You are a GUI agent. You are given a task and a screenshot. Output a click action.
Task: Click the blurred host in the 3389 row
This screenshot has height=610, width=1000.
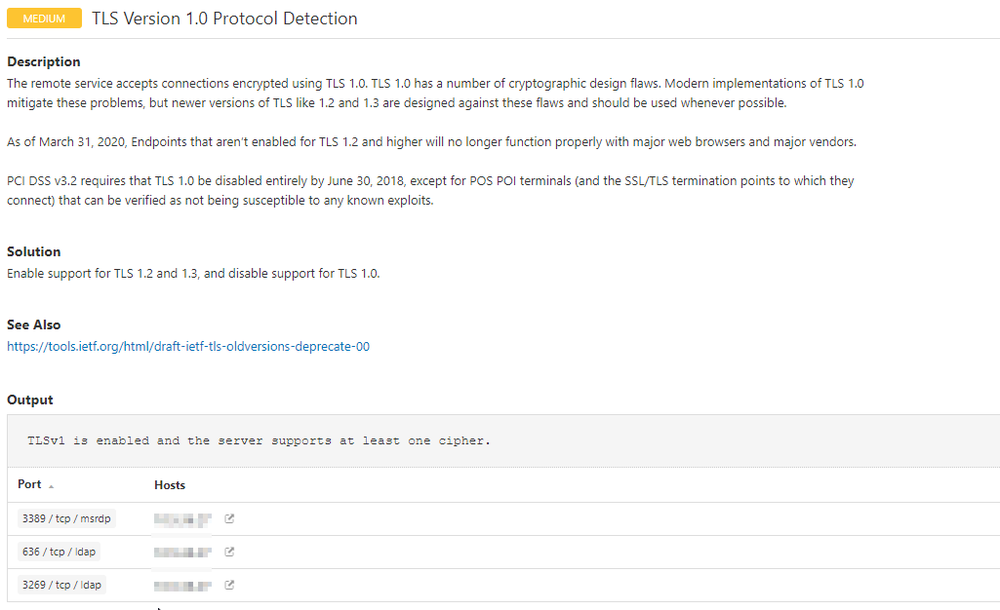183,519
